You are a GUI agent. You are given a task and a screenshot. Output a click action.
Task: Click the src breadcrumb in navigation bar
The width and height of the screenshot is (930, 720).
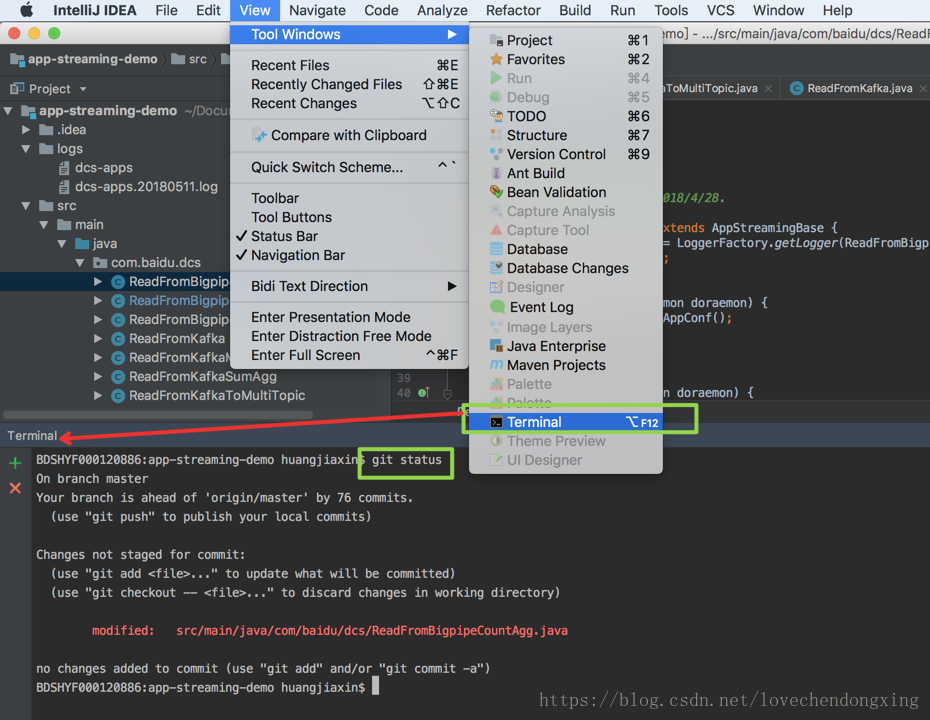189,59
